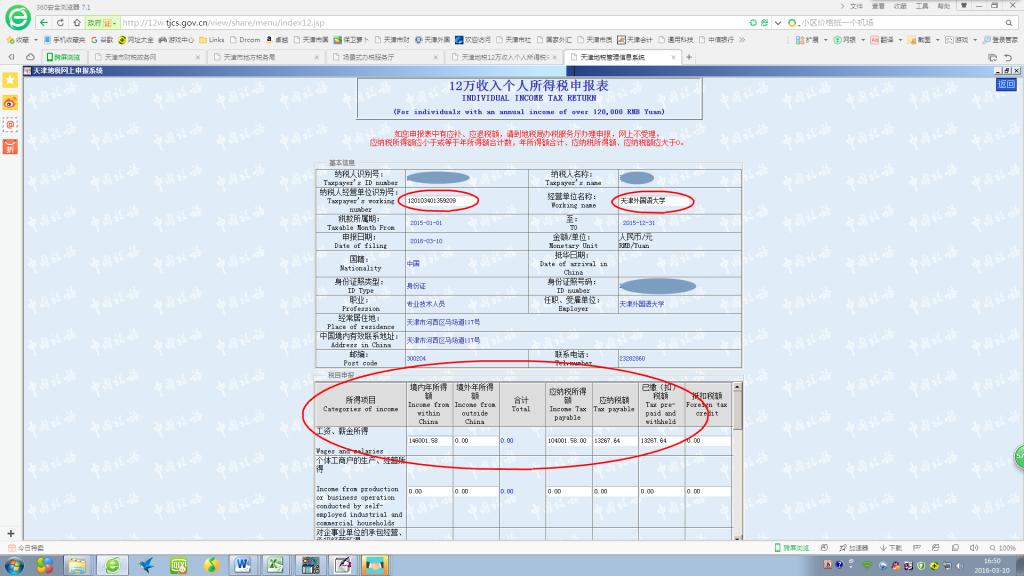Click the 登录管家 login manager button
This screenshot has width=1024, height=576.
pyautogui.click(x=1000, y=40)
